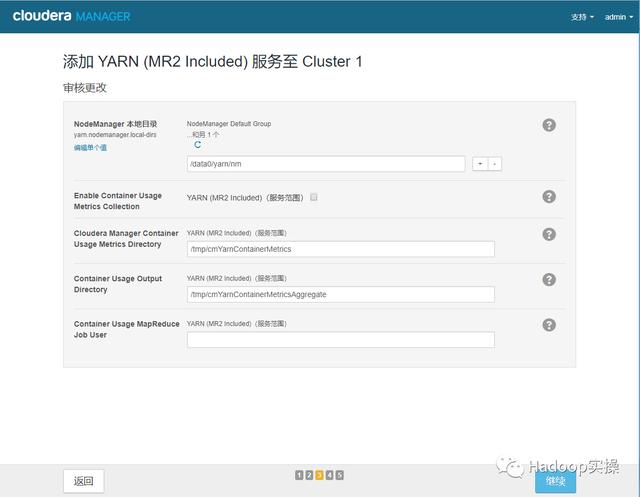Screen dimensions: 640x497
Task: Open help for Container Usage Output Directory
Action: (549, 280)
